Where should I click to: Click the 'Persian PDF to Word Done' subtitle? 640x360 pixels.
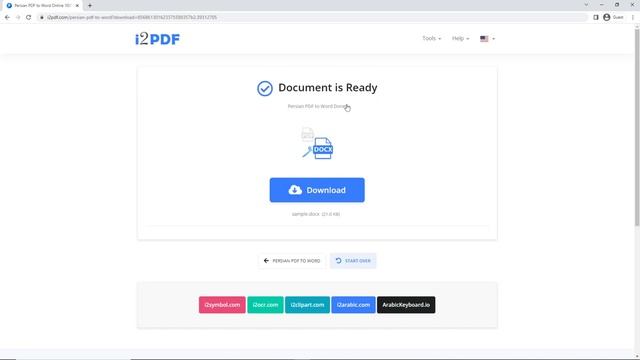pyautogui.click(x=318, y=106)
